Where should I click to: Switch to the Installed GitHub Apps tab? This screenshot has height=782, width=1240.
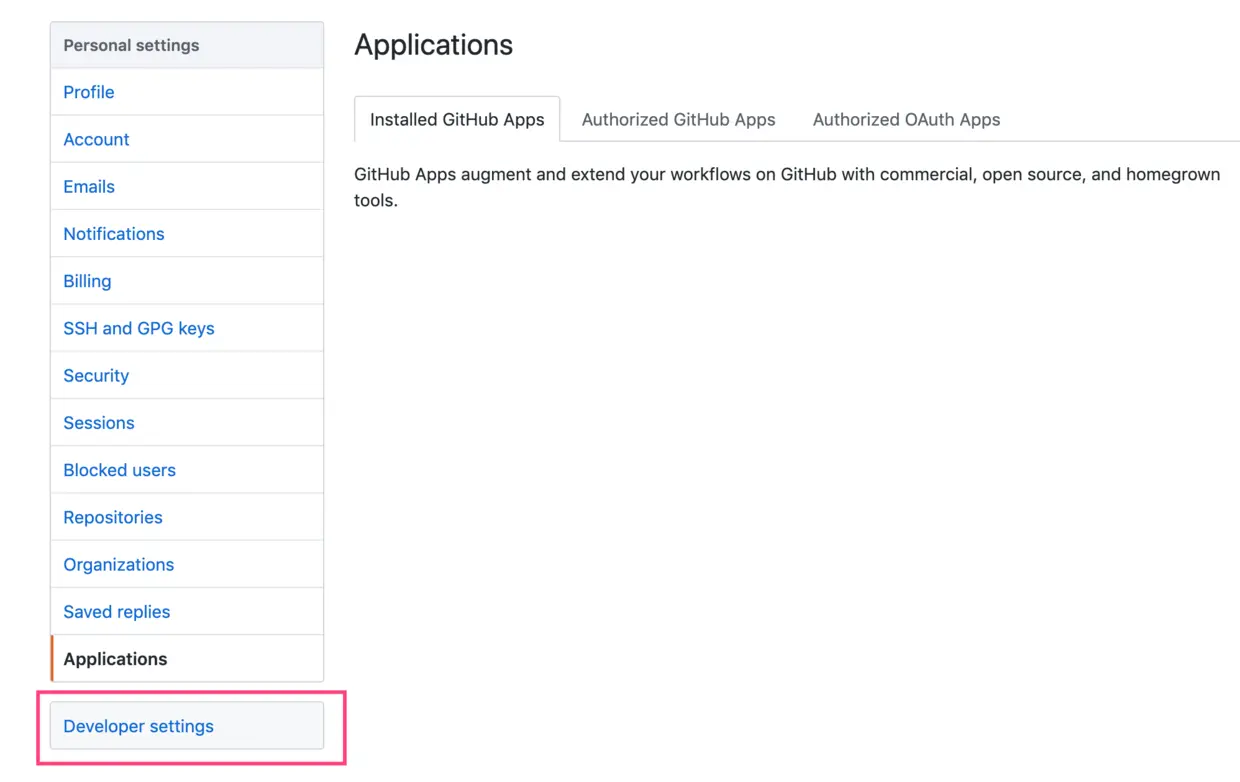click(457, 120)
